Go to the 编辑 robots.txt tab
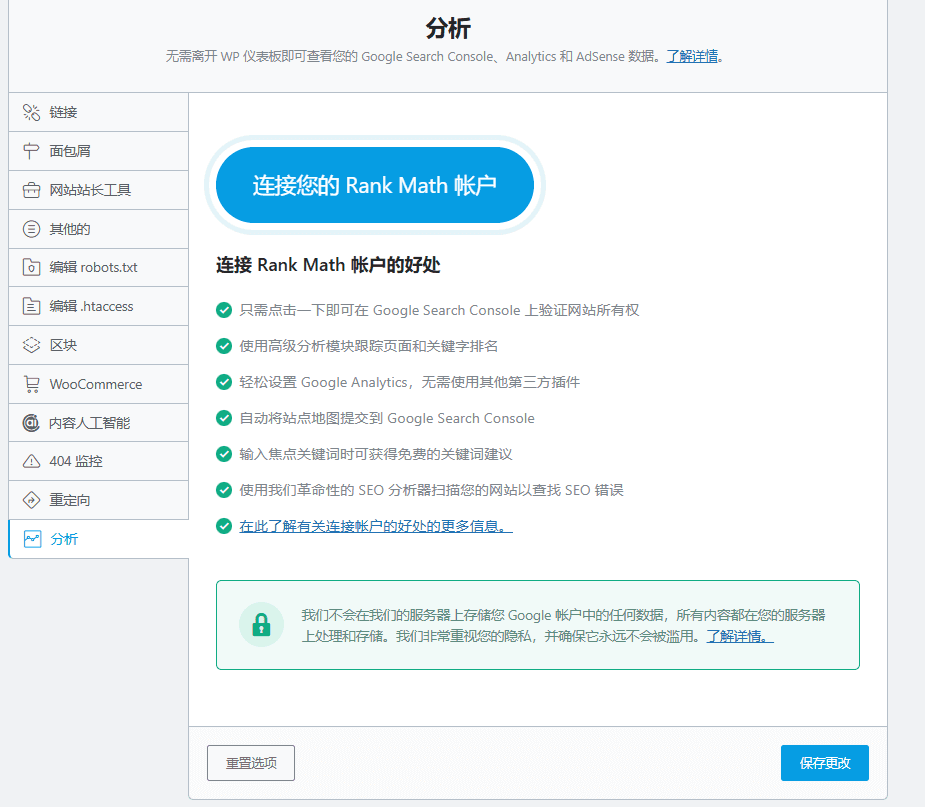This screenshot has height=807, width=925. point(99,267)
